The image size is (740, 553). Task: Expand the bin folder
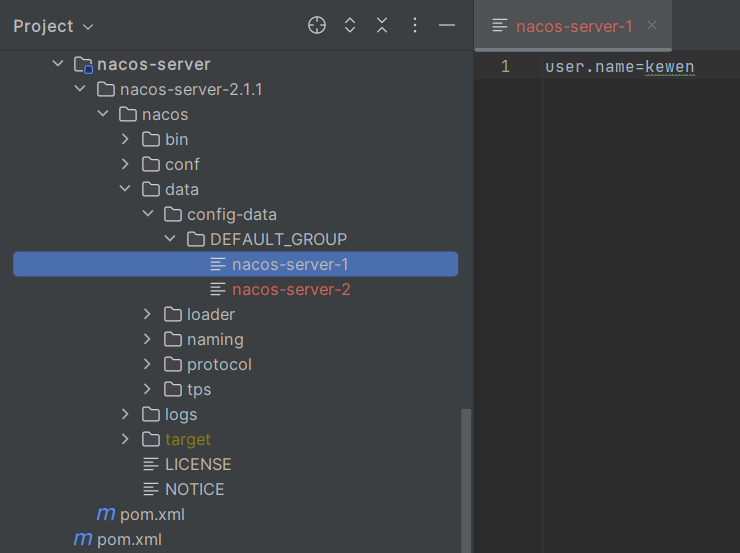125,139
